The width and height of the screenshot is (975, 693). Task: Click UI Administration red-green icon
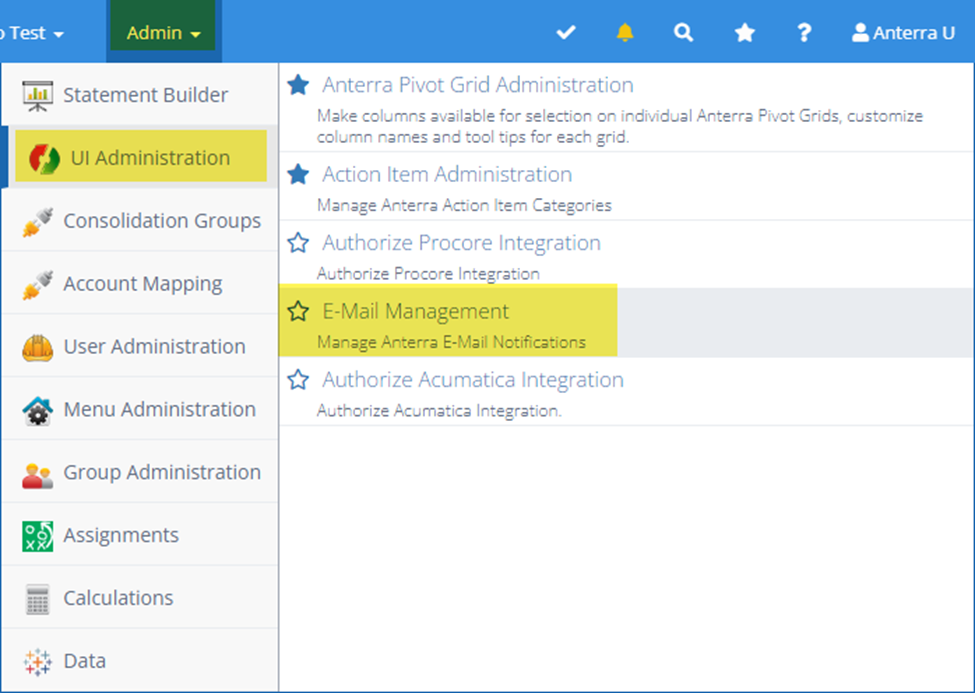tap(44, 159)
